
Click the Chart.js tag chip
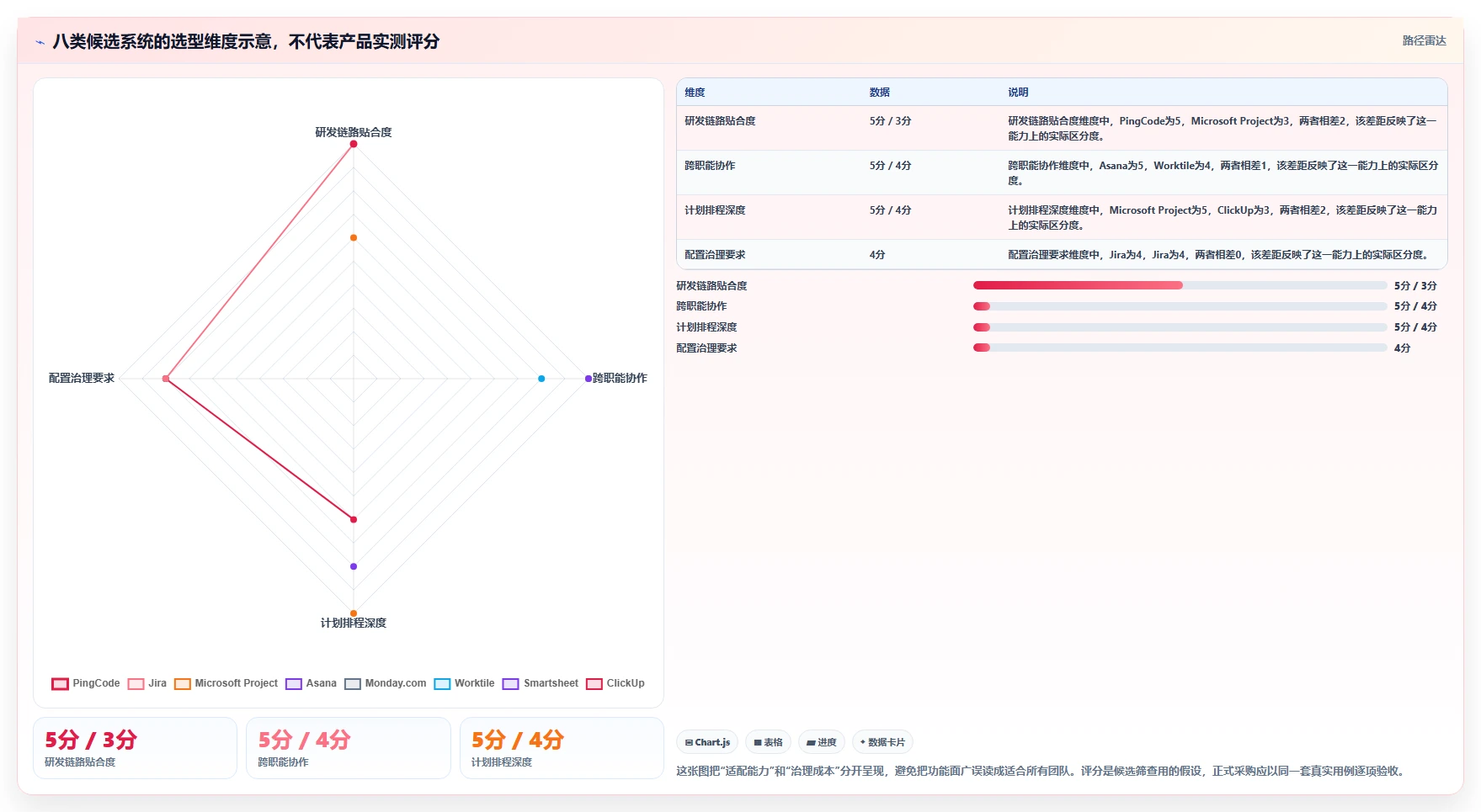(707, 742)
